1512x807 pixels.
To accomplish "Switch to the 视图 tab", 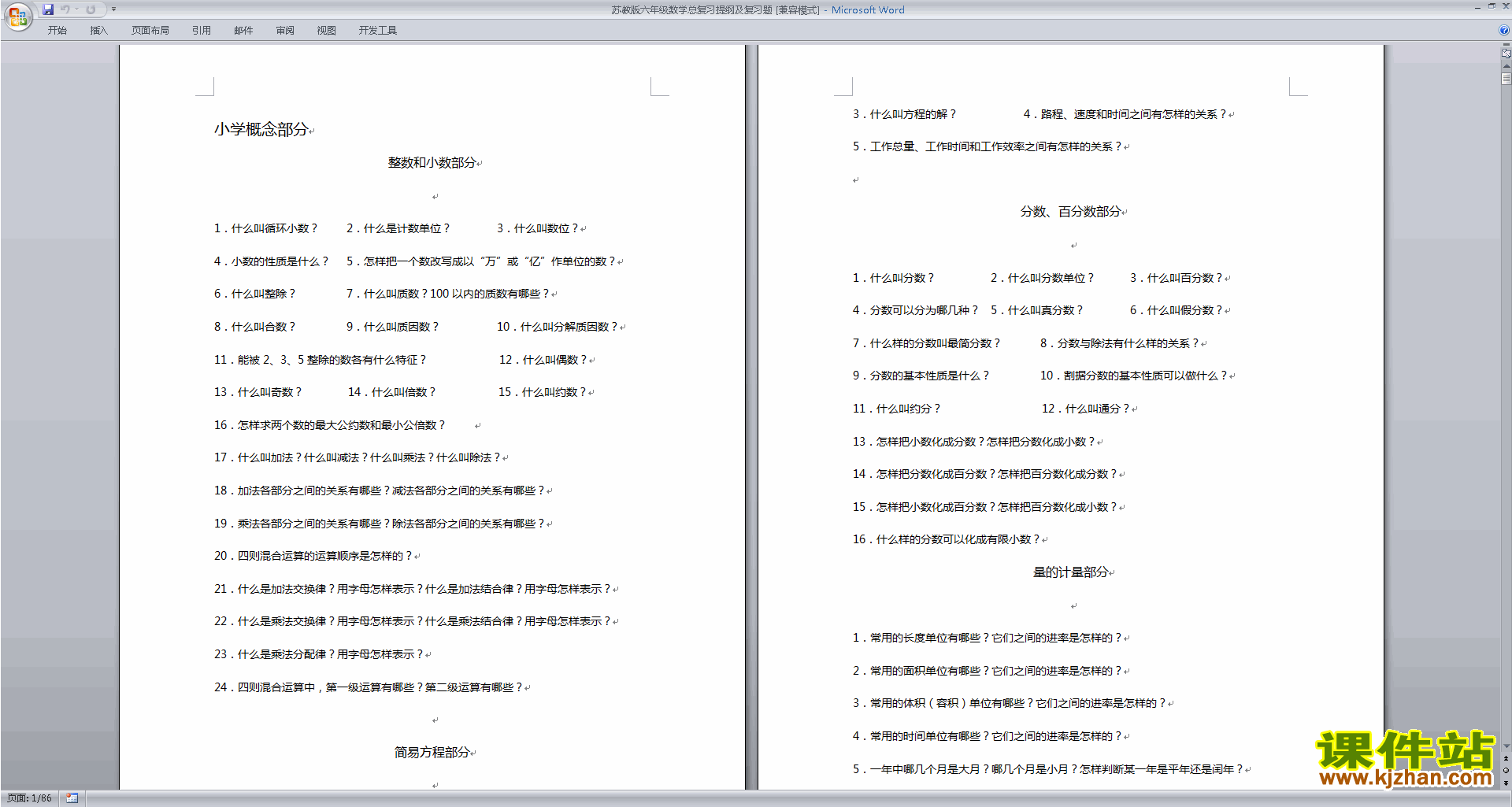I will pyautogui.click(x=326, y=30).
